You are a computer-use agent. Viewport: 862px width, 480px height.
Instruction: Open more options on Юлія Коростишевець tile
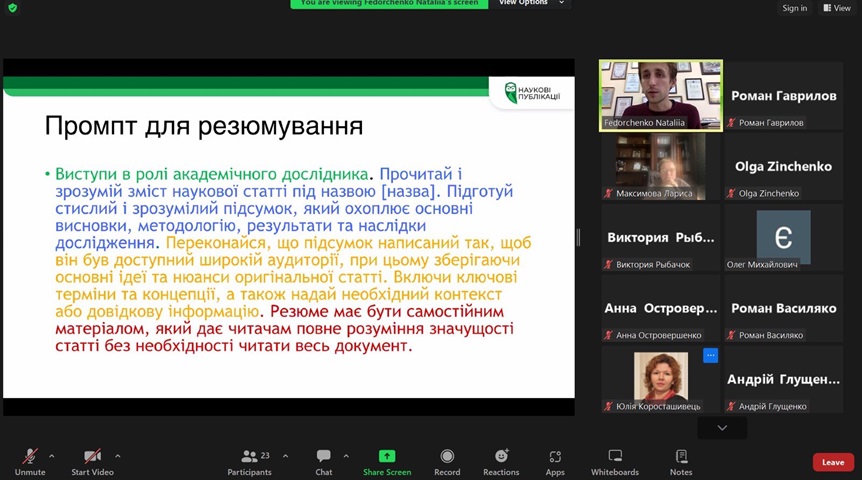[x=710, y=355]
